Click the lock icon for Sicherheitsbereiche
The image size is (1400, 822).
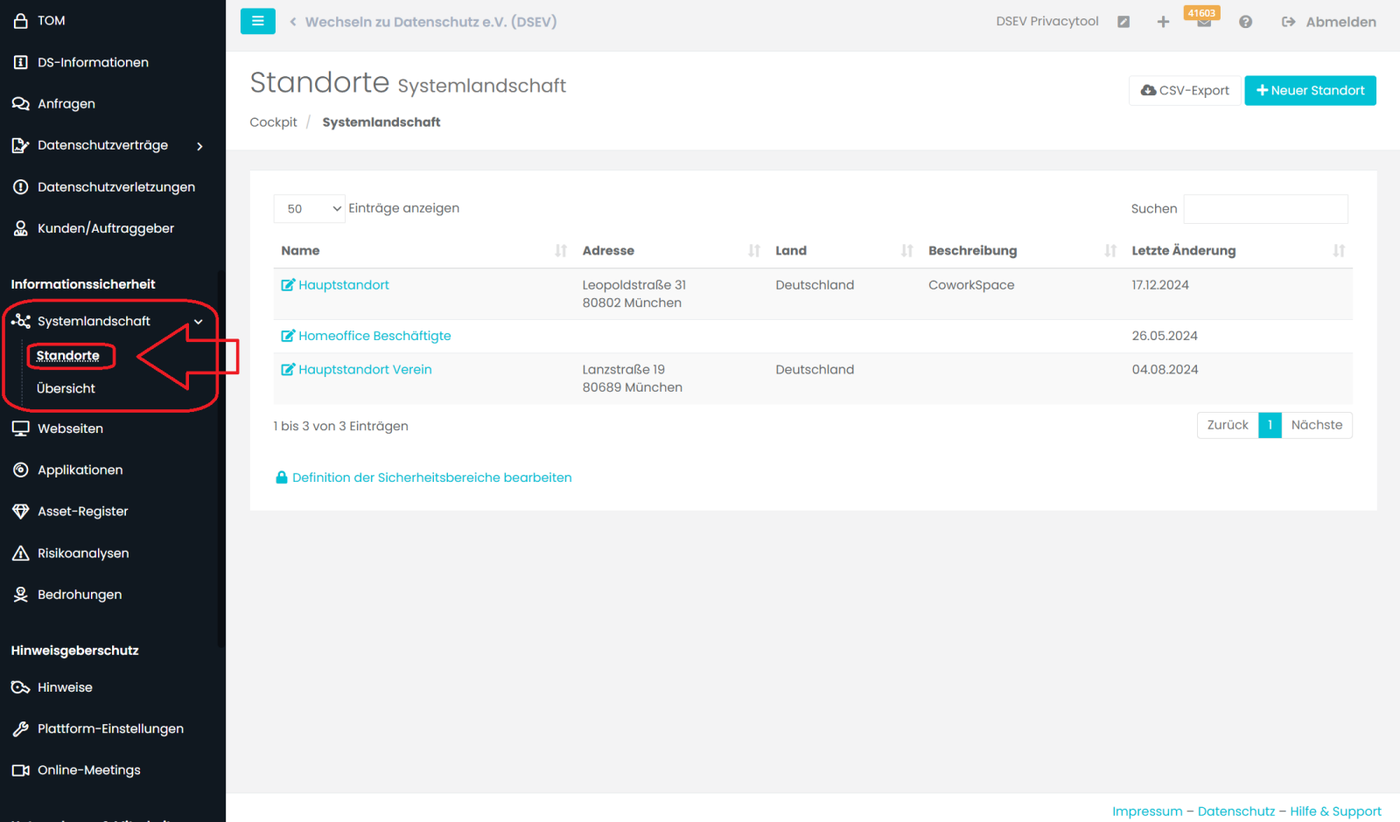(282, 478)
